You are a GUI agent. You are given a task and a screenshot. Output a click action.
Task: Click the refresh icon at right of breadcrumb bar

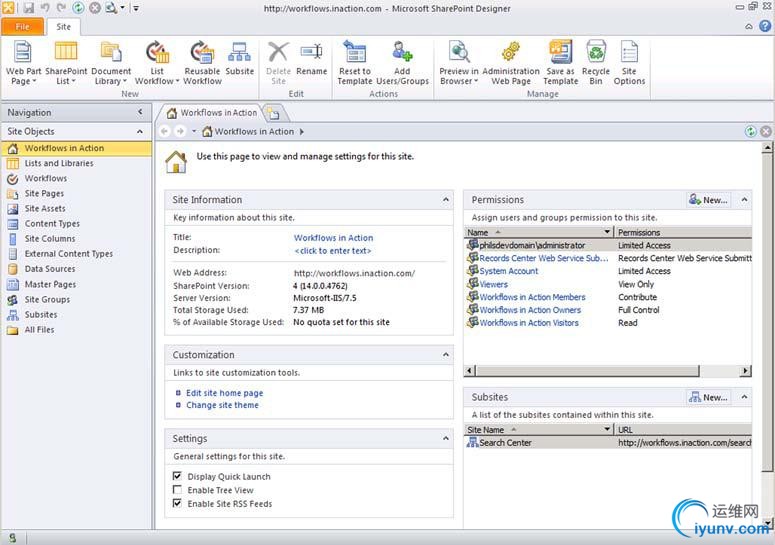(x=750, y=131)
